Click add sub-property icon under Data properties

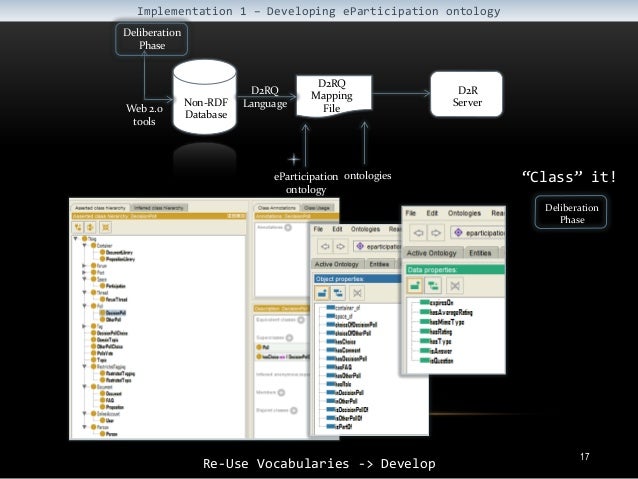pos(431,284)
